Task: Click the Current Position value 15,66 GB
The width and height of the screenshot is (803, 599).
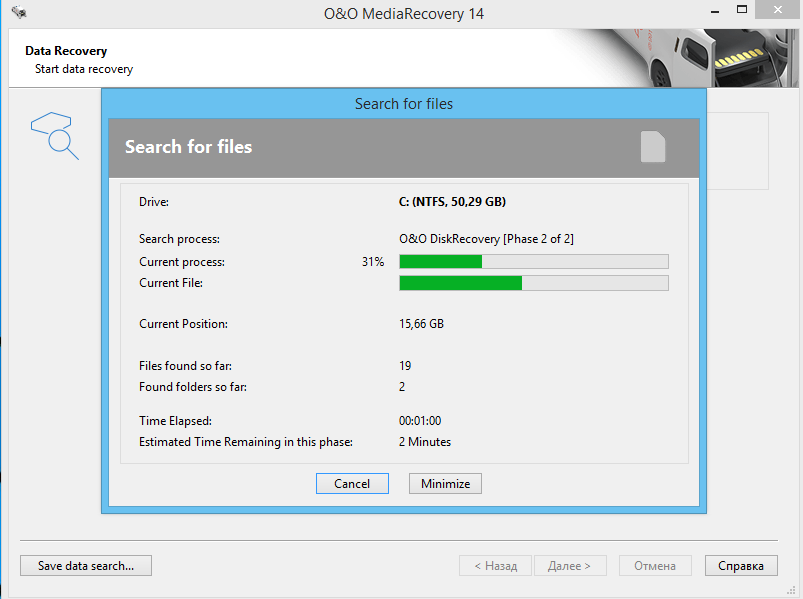Action: pyautogui.click(x=421, y=324)
